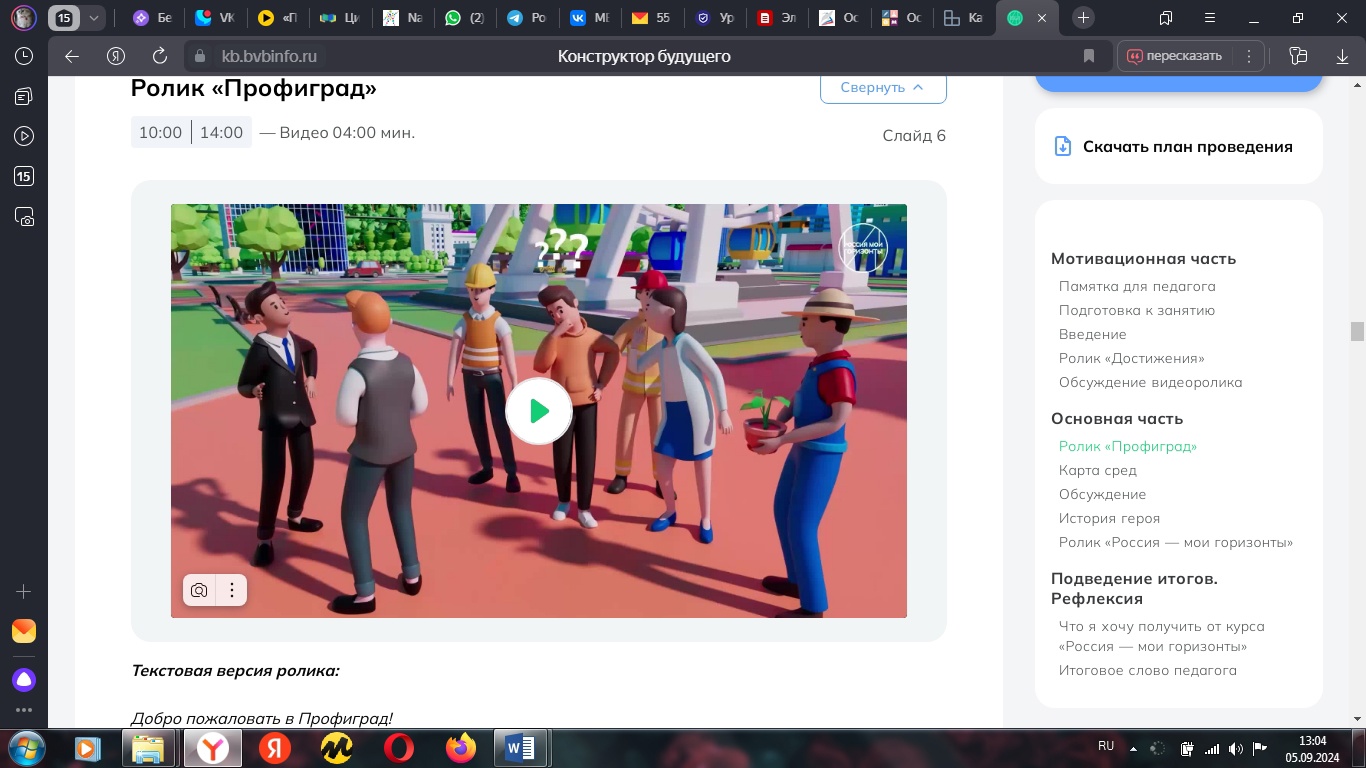The height and width of the screenshot is (768, 1366).
Task: Click the page vertical scrollbar thumb
Action: pyautogui.click(x=1357, y=331)
